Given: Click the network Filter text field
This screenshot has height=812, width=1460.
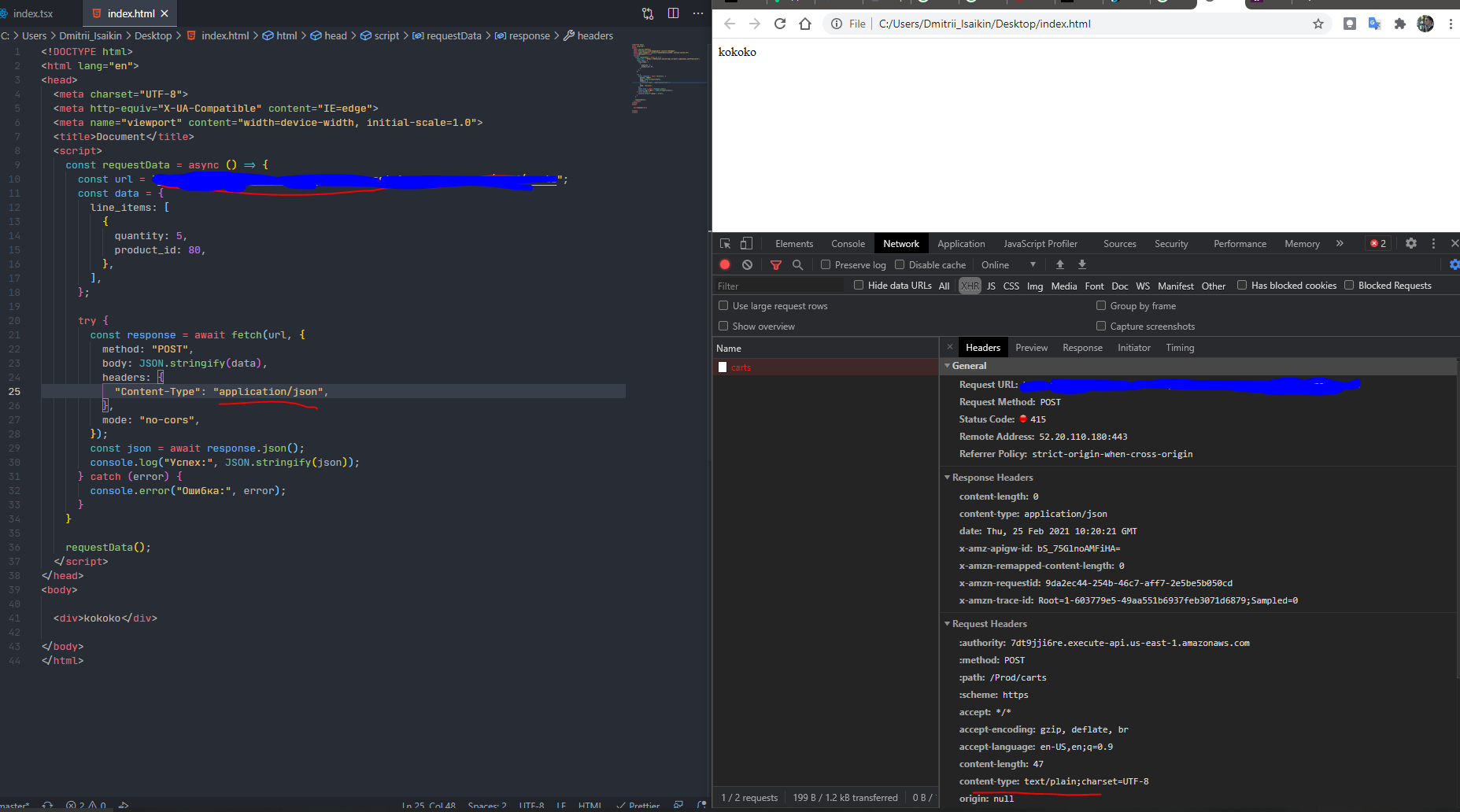Looking at the screenshot, I should tap(779, 286).
